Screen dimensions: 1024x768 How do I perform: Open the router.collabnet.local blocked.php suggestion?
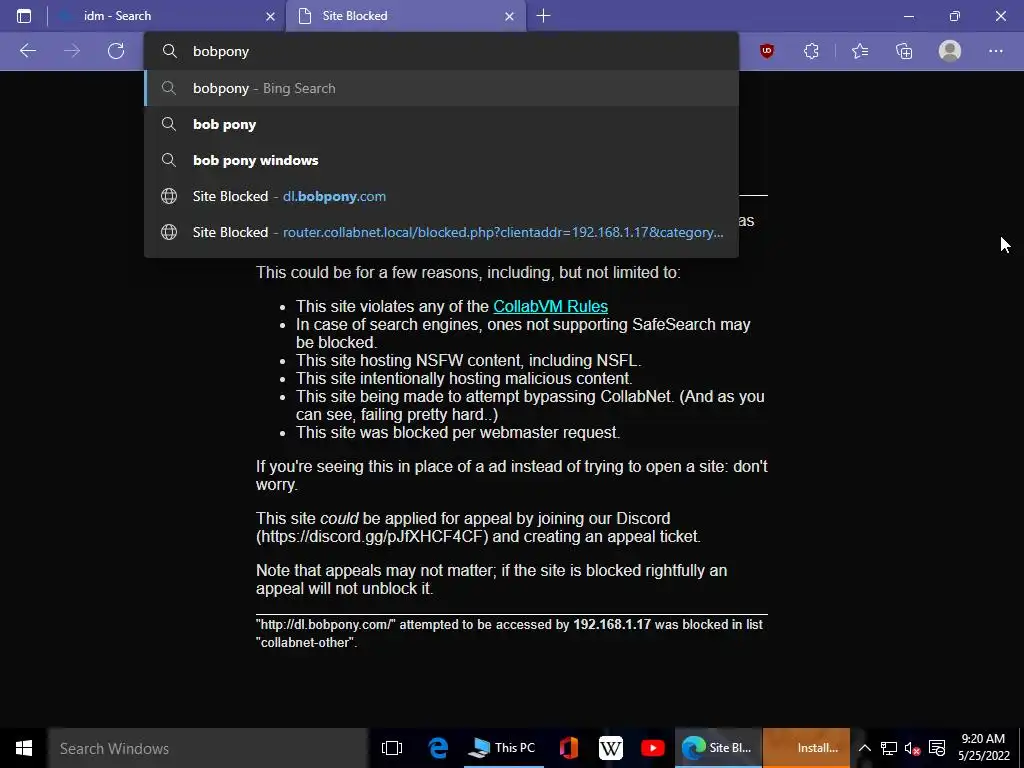(x=441, y=232)
